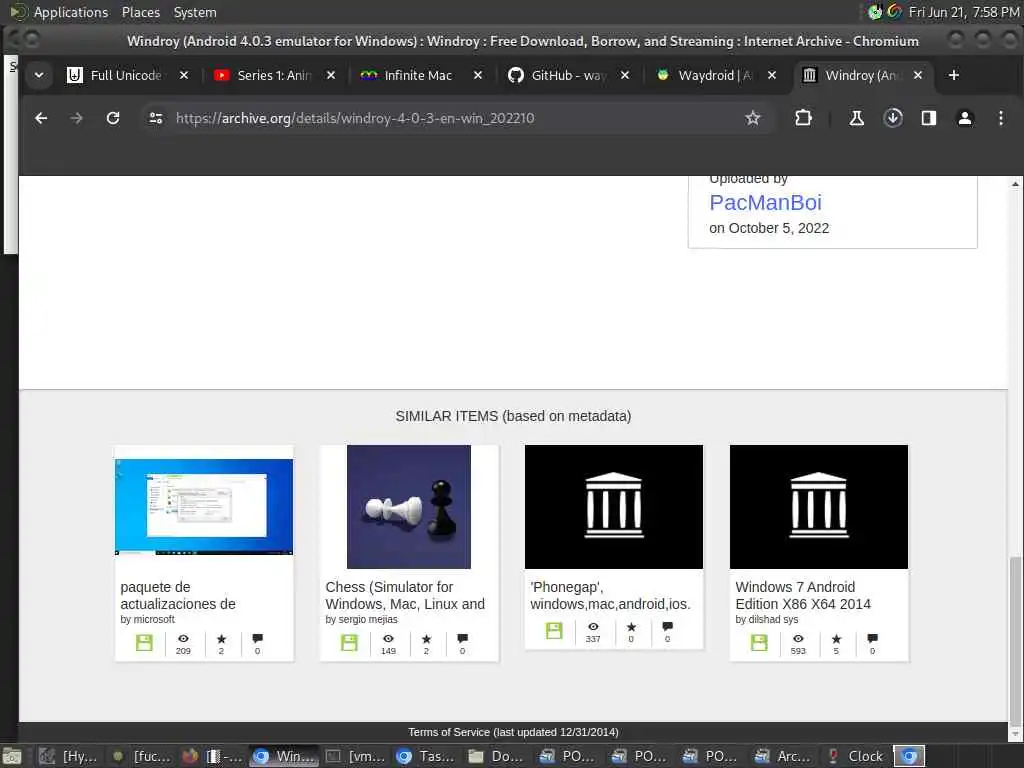Click views eye icon showing 593
This screenshot has width=1024, height=768.
pos(798,639)
